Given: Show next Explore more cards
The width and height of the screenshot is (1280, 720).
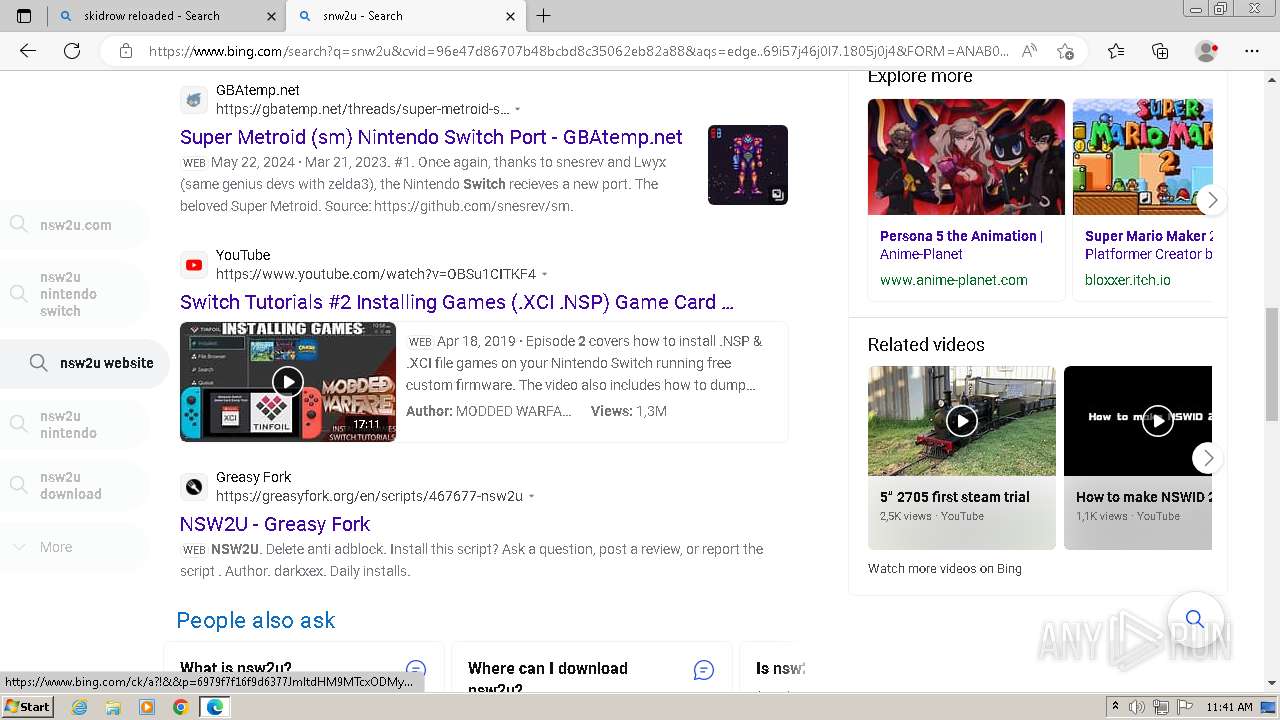Looking at the screenshot, I should pyautogui.click(x=1211, y=200).
